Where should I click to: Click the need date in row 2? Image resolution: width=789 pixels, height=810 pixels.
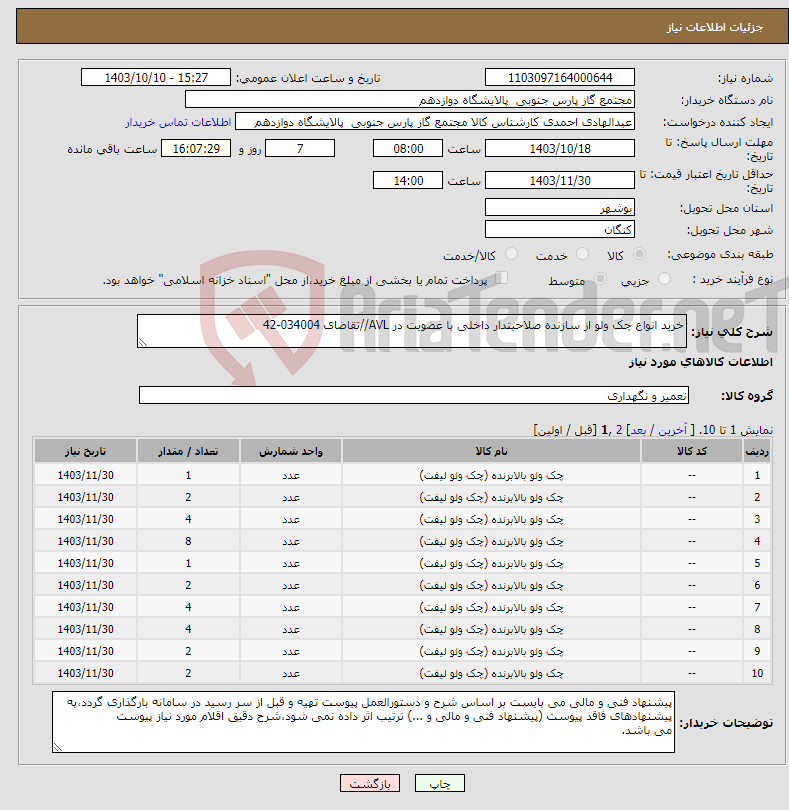click(85, 497)
